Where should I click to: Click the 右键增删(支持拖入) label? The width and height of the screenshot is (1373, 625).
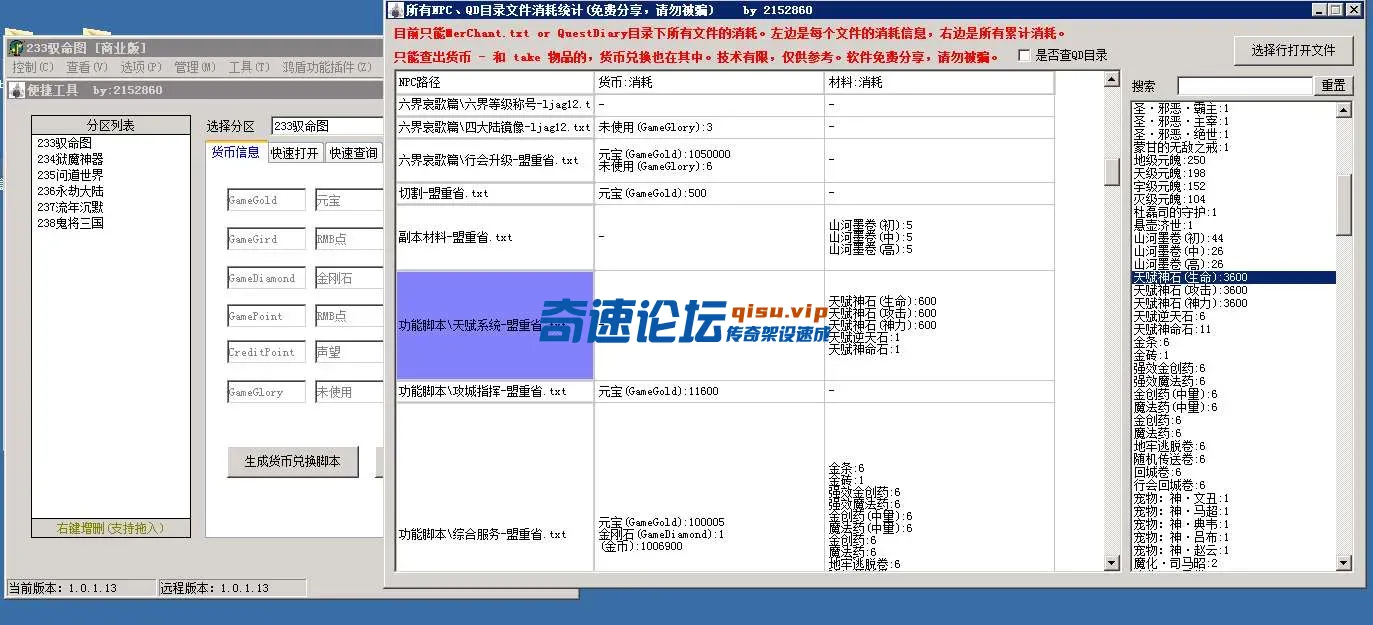click(110, 527)
